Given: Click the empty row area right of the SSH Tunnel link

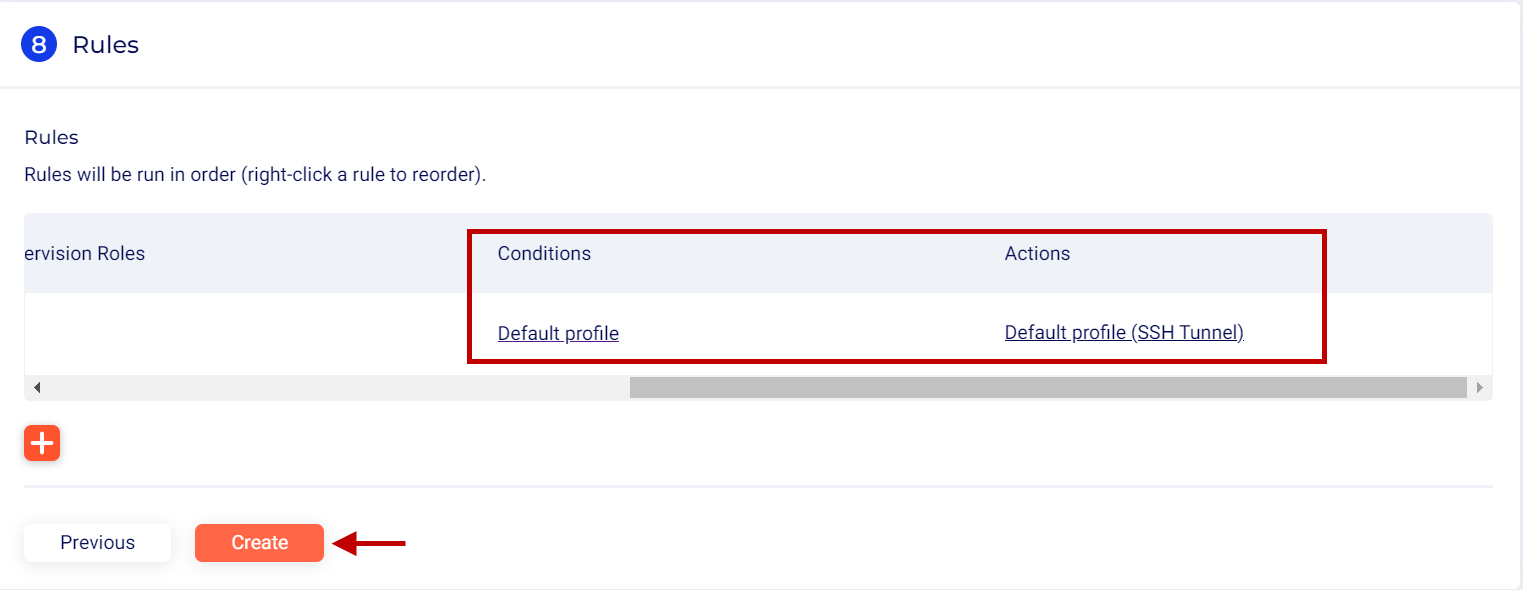Looking at the screenshot, I should pyautogui.click(x=1410, y=333).
